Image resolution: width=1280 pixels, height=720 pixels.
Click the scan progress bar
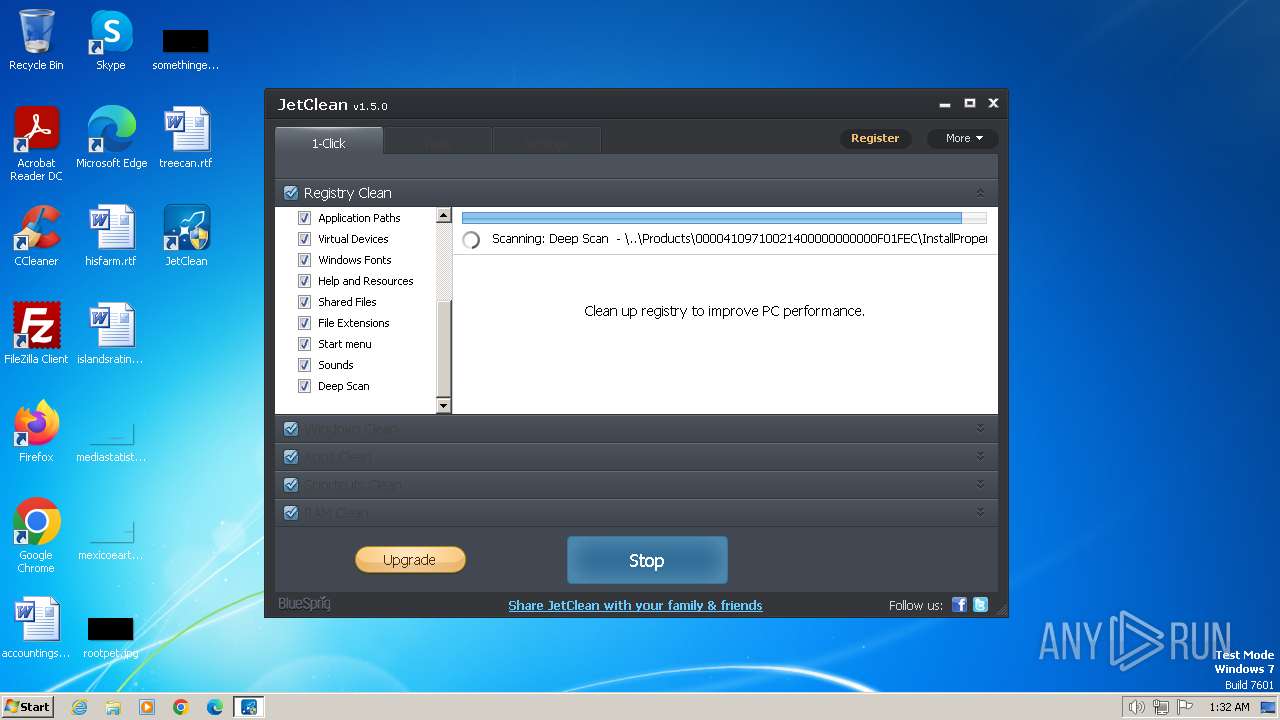pos(724,217)
